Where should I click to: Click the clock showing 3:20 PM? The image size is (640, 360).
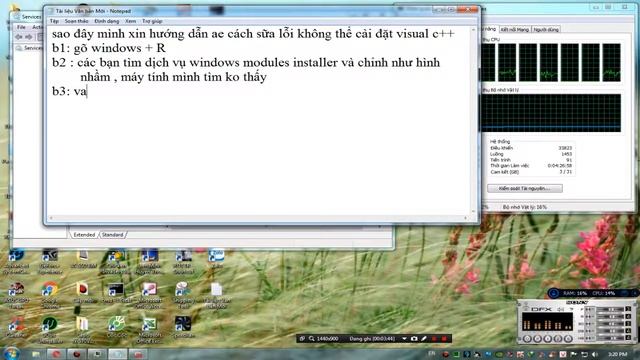point(617,354)
